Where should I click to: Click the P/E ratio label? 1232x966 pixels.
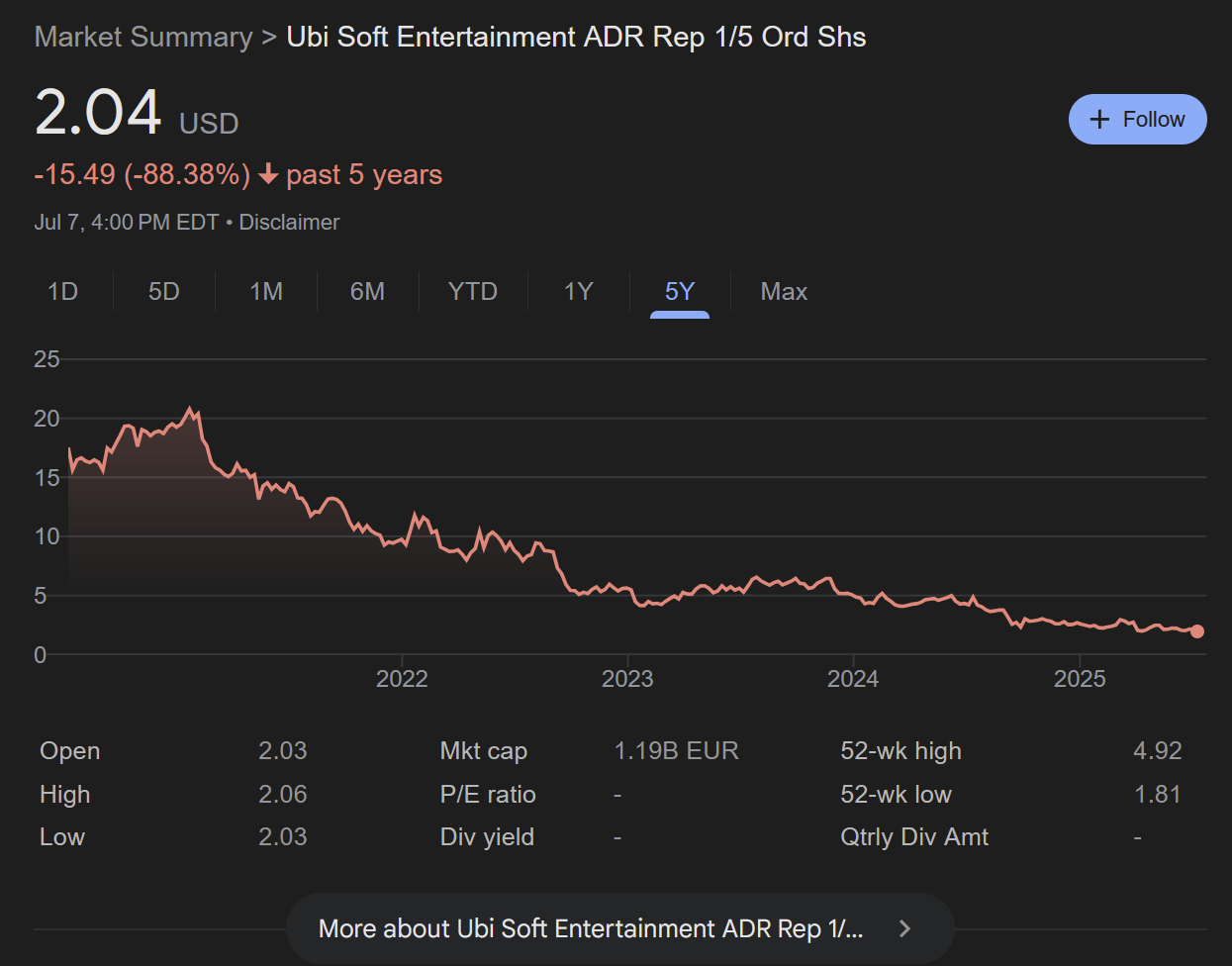488,795
